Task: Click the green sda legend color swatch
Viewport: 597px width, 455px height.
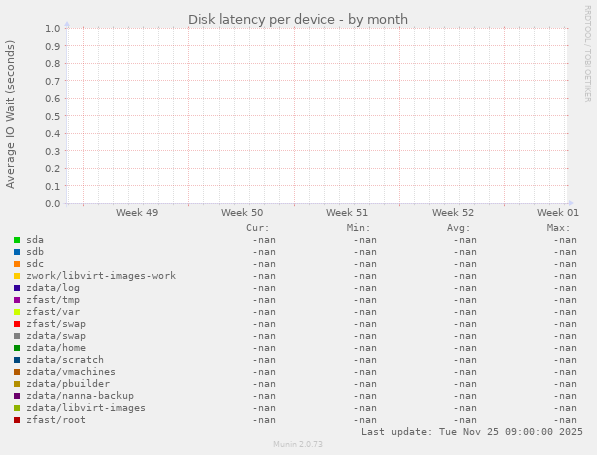Action: tap(17, 240)
